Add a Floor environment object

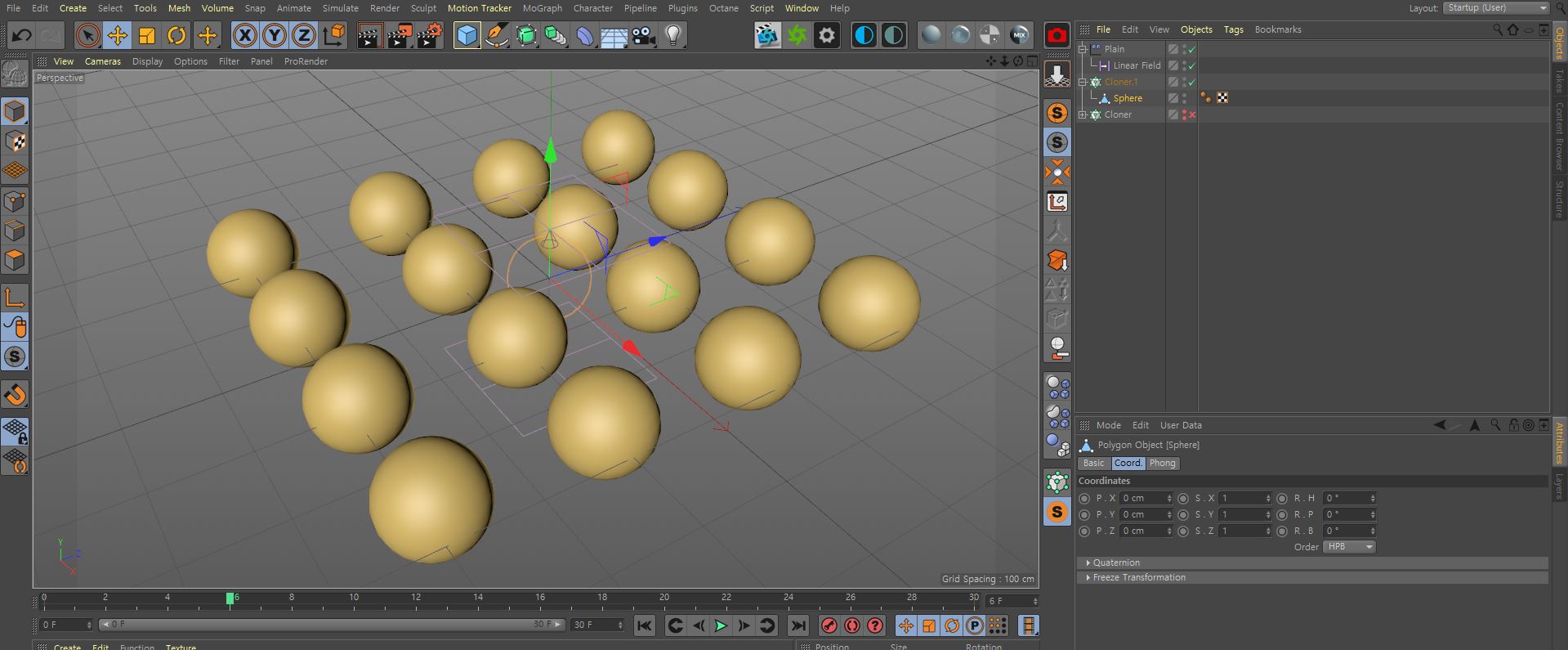coord(614,35)
